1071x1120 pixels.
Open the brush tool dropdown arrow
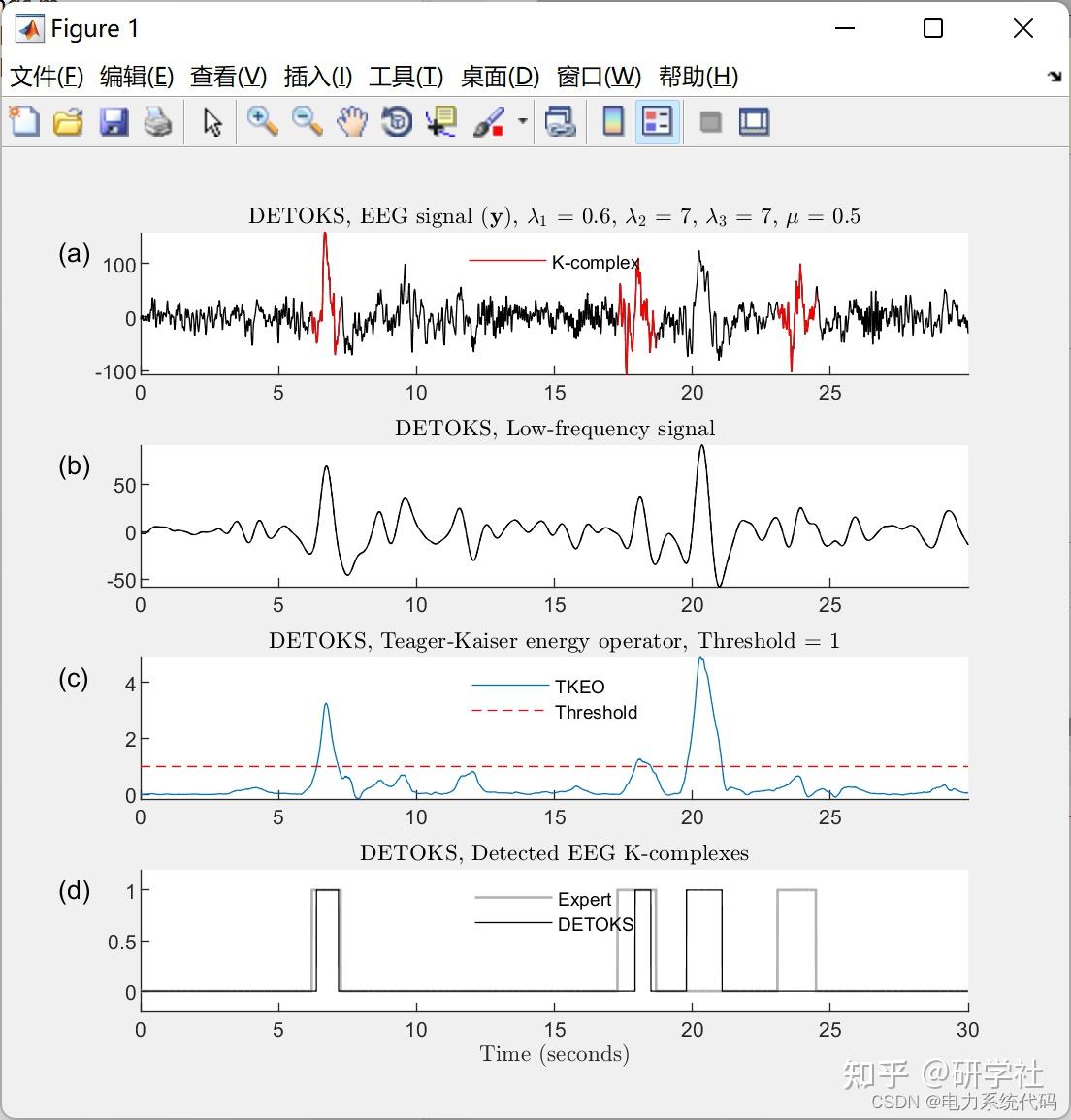pyautogui.click(x=520, y=121)
